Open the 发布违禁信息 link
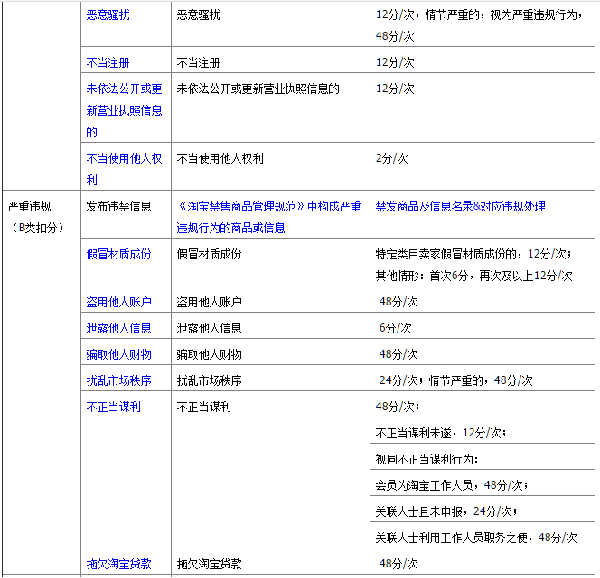This screenshot has height=578, width=600. 118,206
